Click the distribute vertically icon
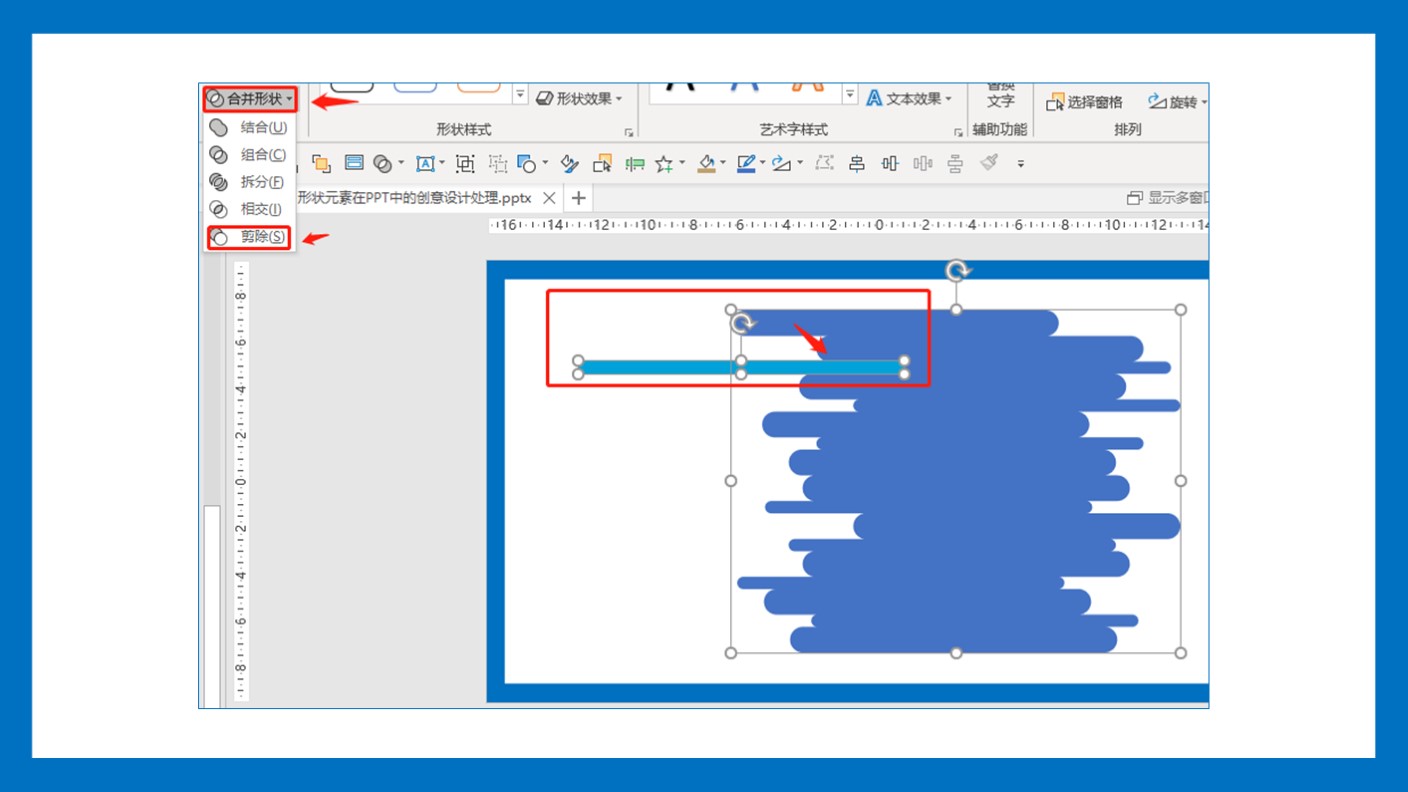The width and height of the screenshot is (1408, 792). (956, 163)
